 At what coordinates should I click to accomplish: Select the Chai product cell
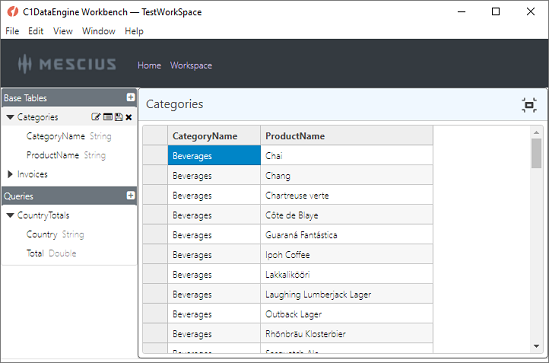pos(347,155)
